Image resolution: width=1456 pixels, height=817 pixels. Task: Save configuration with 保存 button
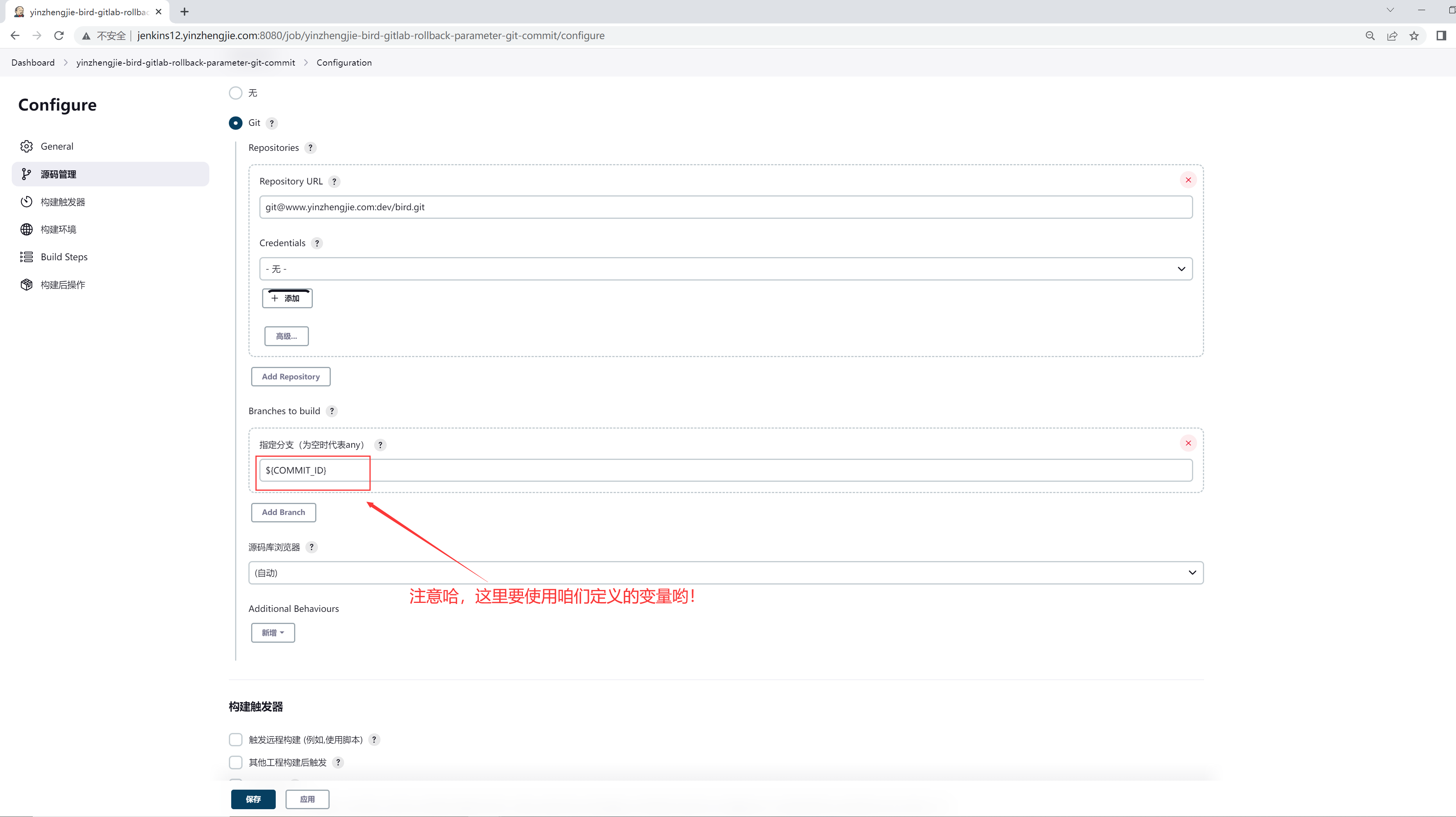point(253,799)
